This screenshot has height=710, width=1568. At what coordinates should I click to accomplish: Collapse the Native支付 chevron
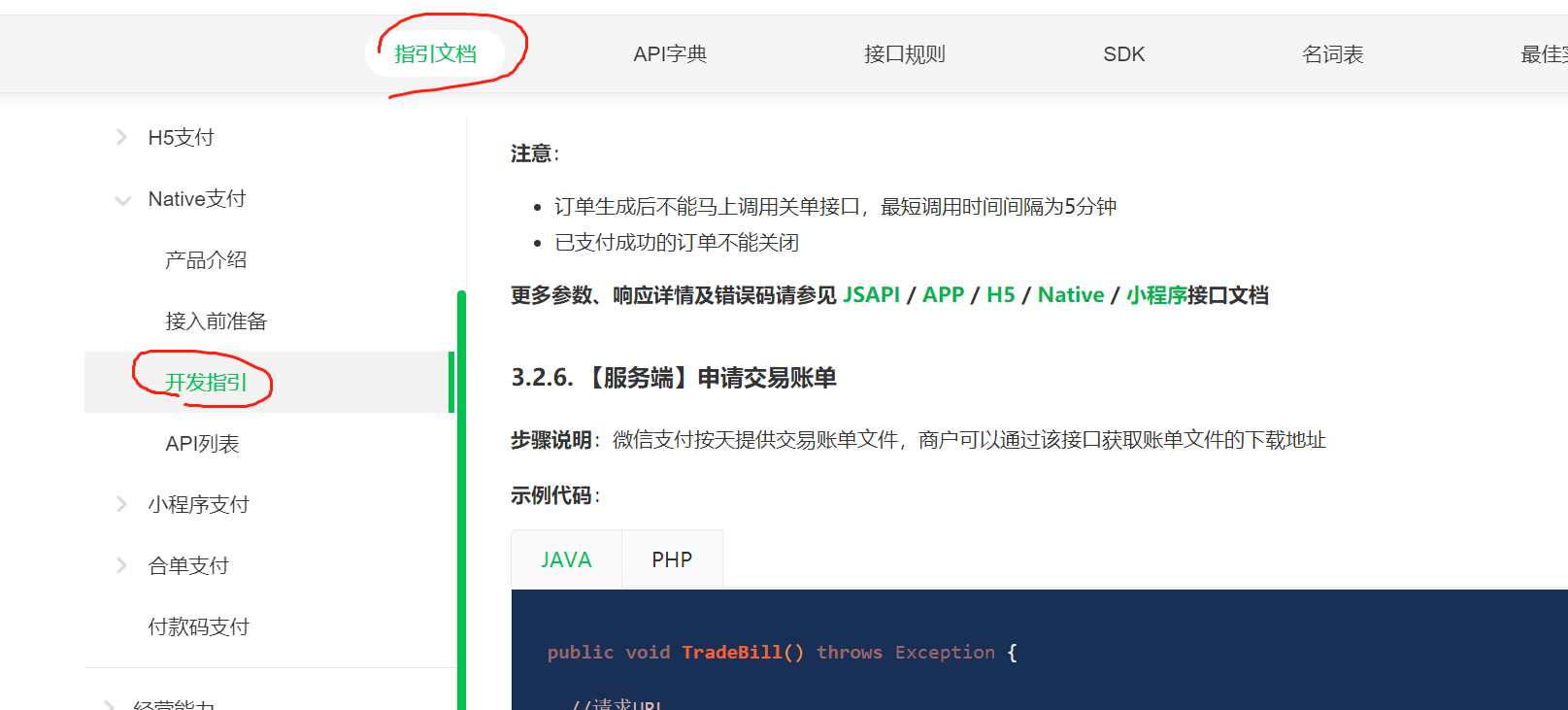[122, 200]
